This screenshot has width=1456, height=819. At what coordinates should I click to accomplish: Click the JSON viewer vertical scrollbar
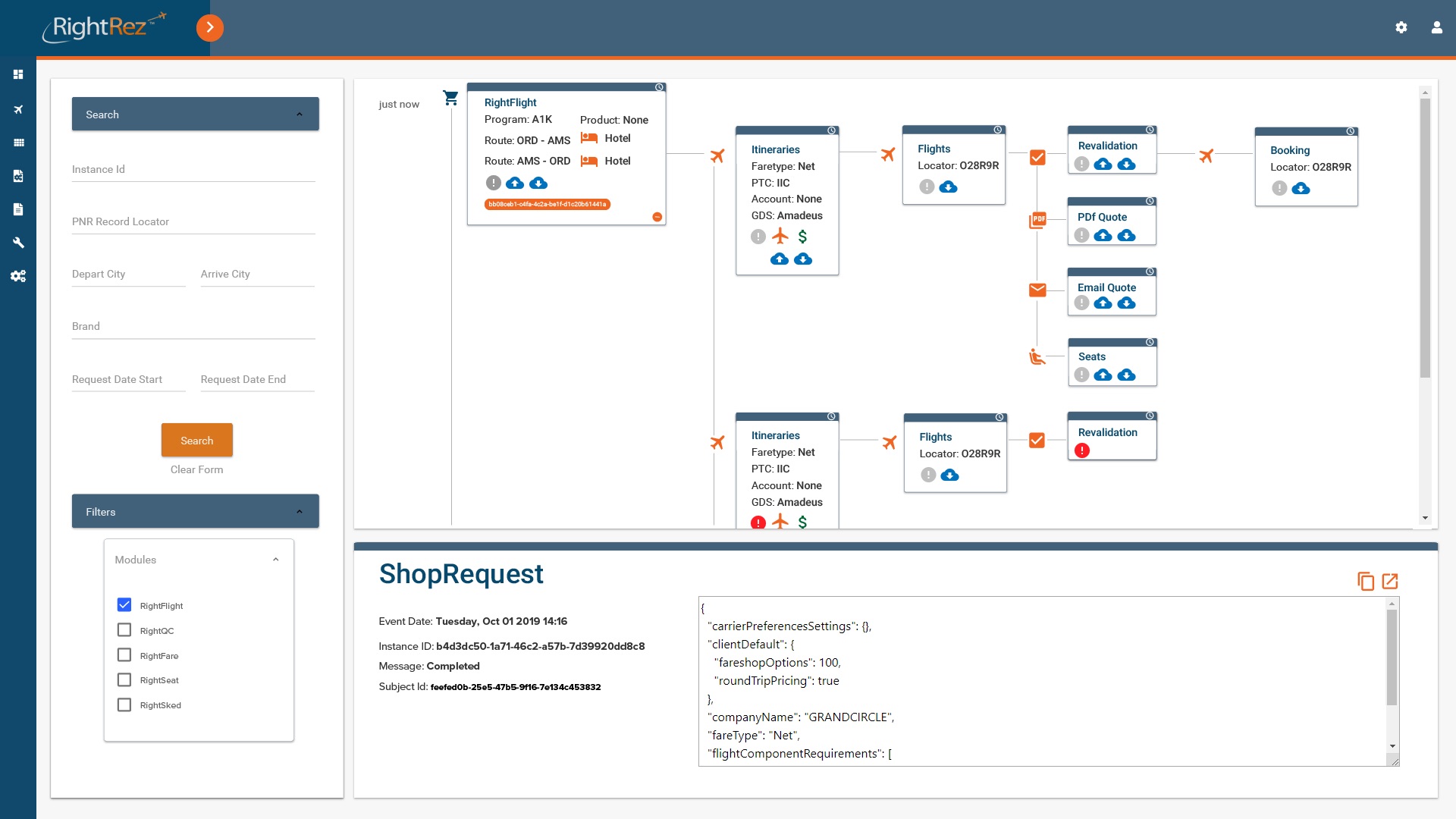1392,657
